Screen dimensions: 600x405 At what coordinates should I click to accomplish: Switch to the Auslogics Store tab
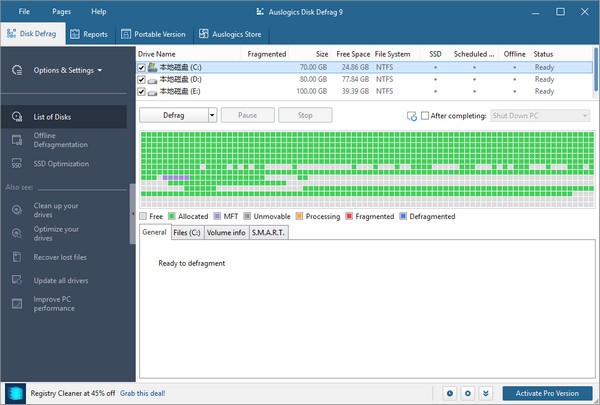click(230, 34)
